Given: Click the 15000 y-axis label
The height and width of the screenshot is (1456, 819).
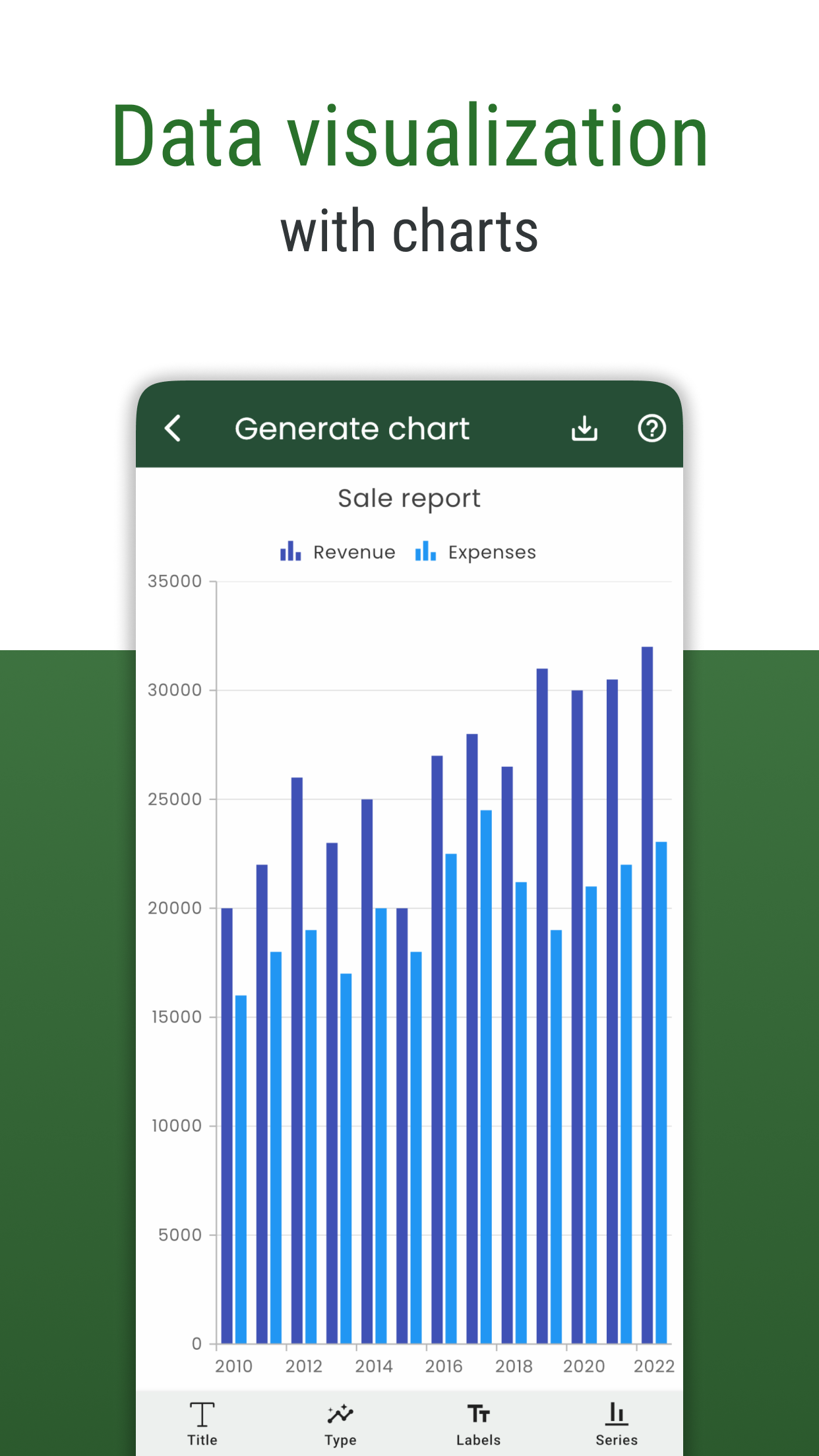Looking at the screenshot, I should 177,1017.
